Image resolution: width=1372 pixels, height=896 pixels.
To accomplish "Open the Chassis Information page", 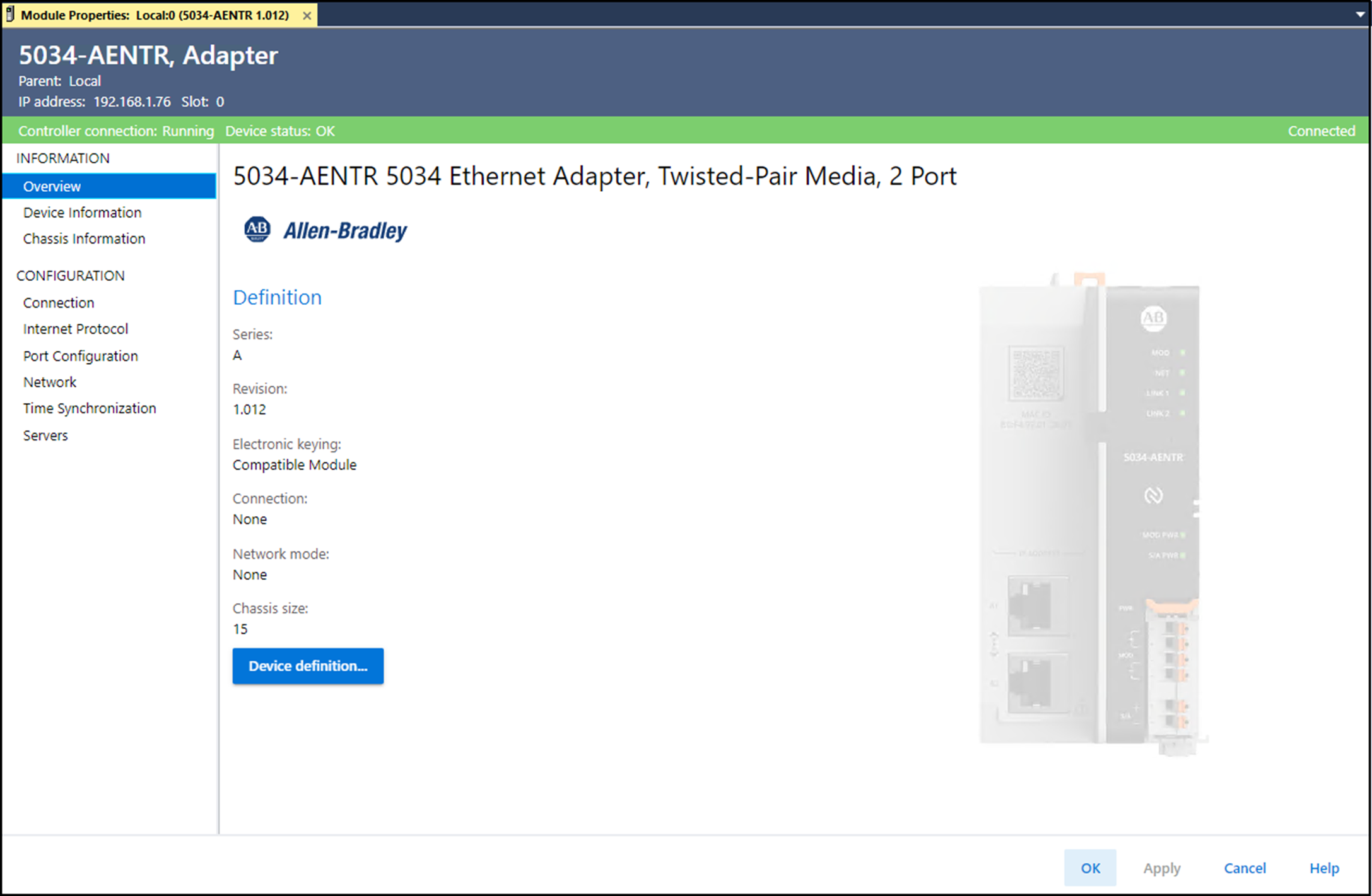I will click(84, 239).
